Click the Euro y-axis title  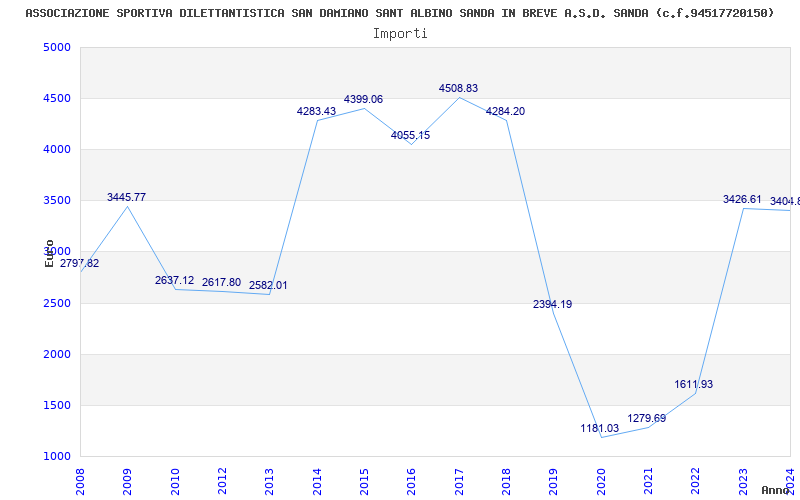pyautogui.click(x=49, y=253)
